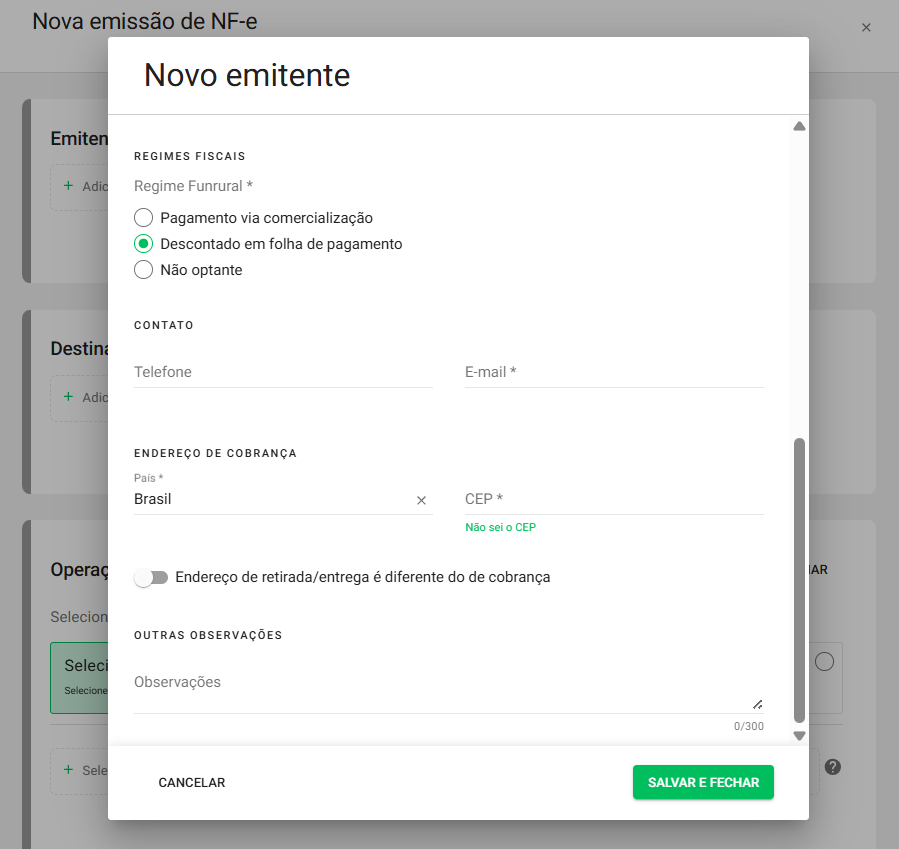899x849 pixels.
Task: Focus the Telefone input field
Action: tap(283, 372)
